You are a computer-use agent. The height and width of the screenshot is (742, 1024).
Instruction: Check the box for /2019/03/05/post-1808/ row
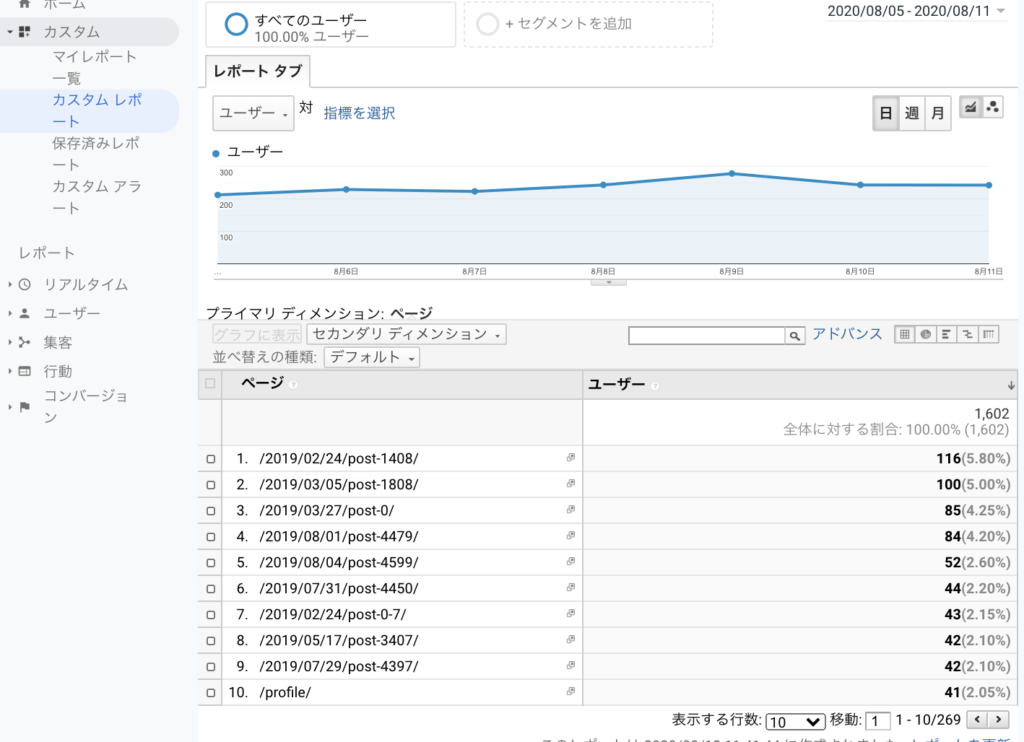(210, 484)
